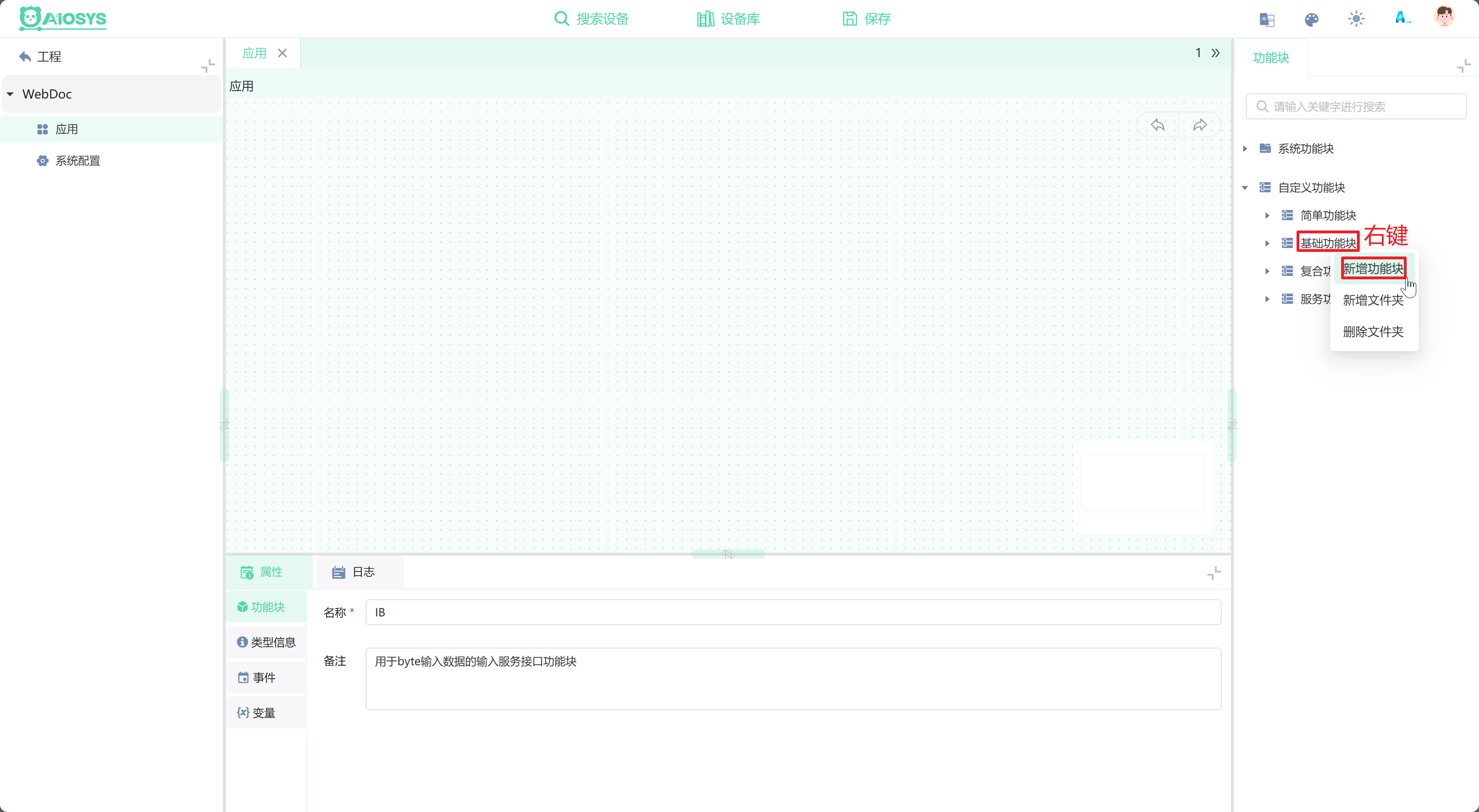Screen dimensions: 1479x812
Task: Click the 工程 back arrow icon
Action: [x=25, y=56]
